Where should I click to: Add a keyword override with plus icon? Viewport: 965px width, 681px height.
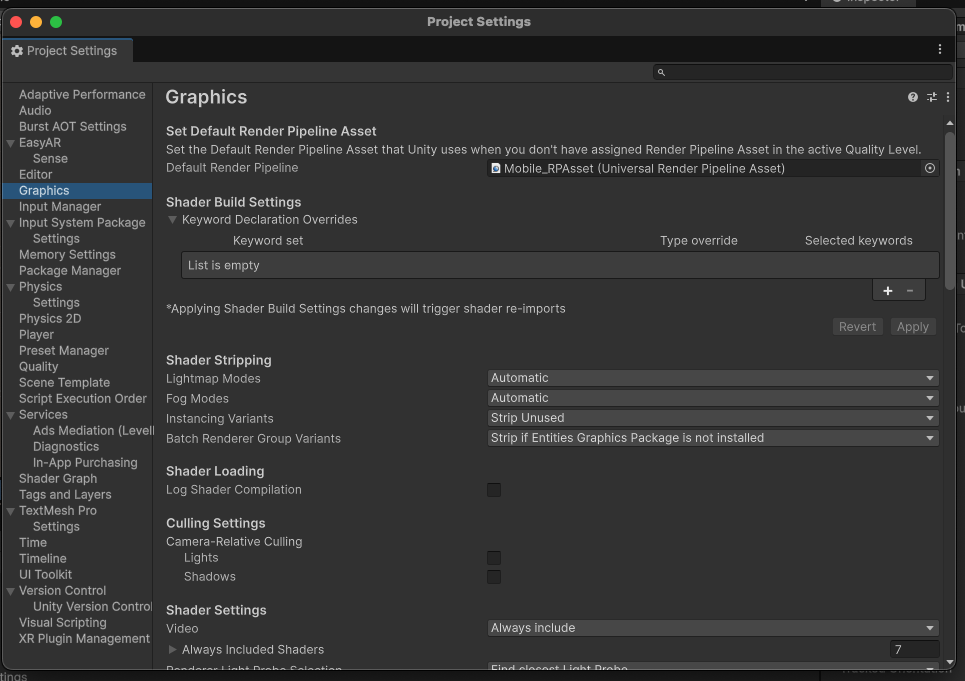887,291
